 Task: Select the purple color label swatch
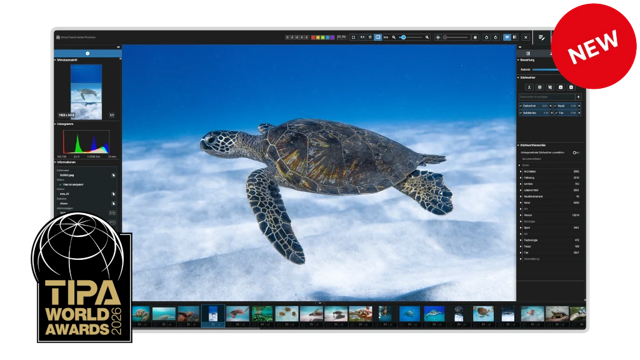tap(333, 38)
